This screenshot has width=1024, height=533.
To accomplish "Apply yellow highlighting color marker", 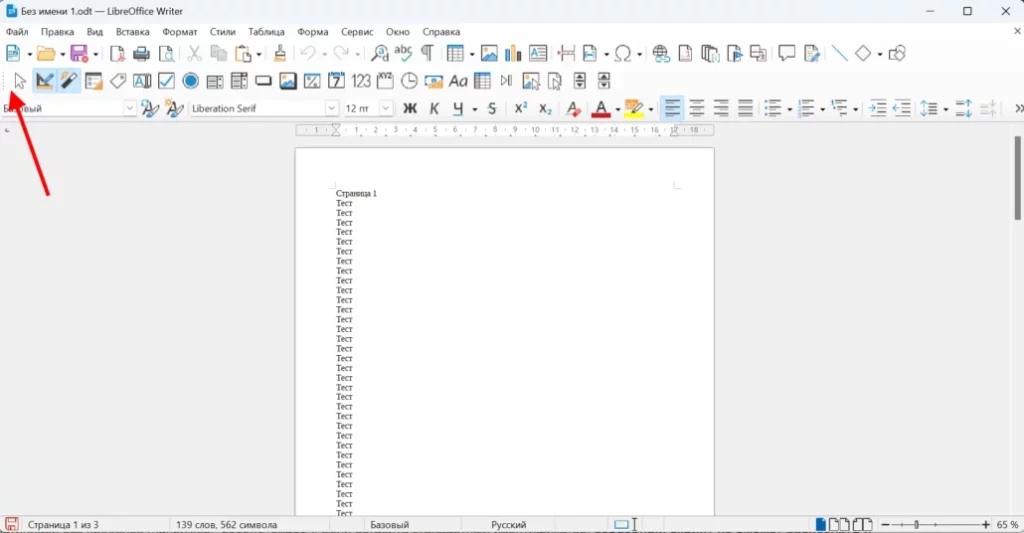I will coord(633,108).
